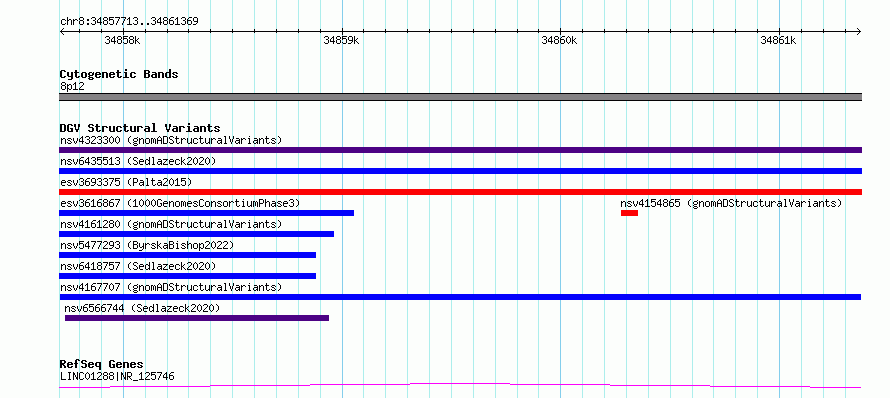Image resolution: width=890 pixels, height=398 pixels.
Task: Select the nsv6418757 Sedlazeck2020 bar
Action: click(187, 276)
